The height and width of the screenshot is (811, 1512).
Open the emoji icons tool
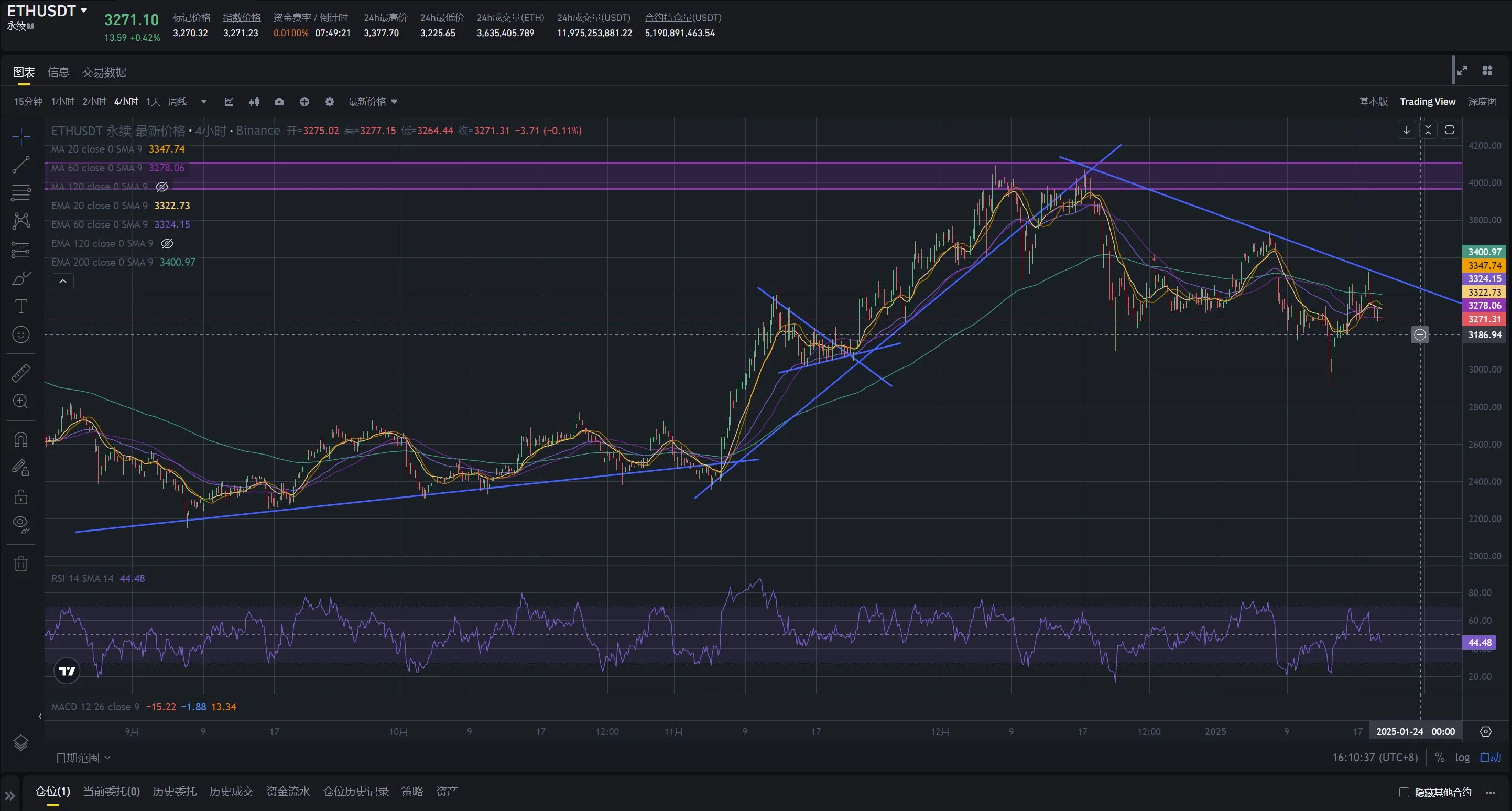[x=21, y=335]
